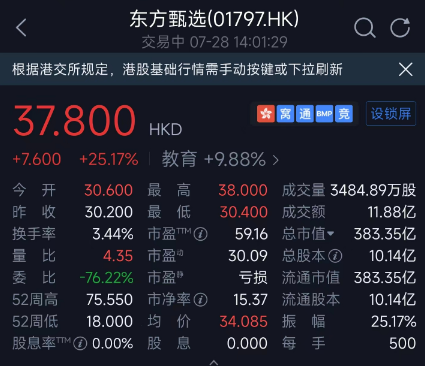This screenshot has width=425, height=366.
Task: Select 量比 value 4.35
Action: (118, 256)
